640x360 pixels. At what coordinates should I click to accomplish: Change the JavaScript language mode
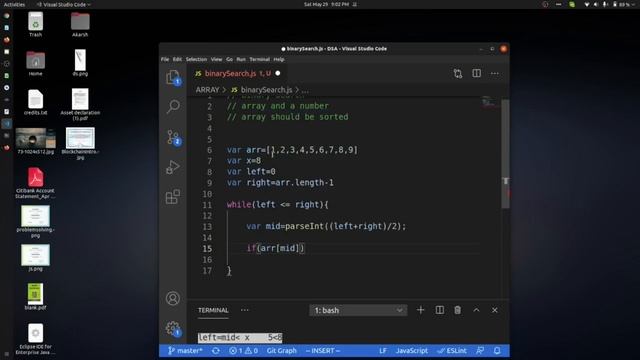coord(411,351)
